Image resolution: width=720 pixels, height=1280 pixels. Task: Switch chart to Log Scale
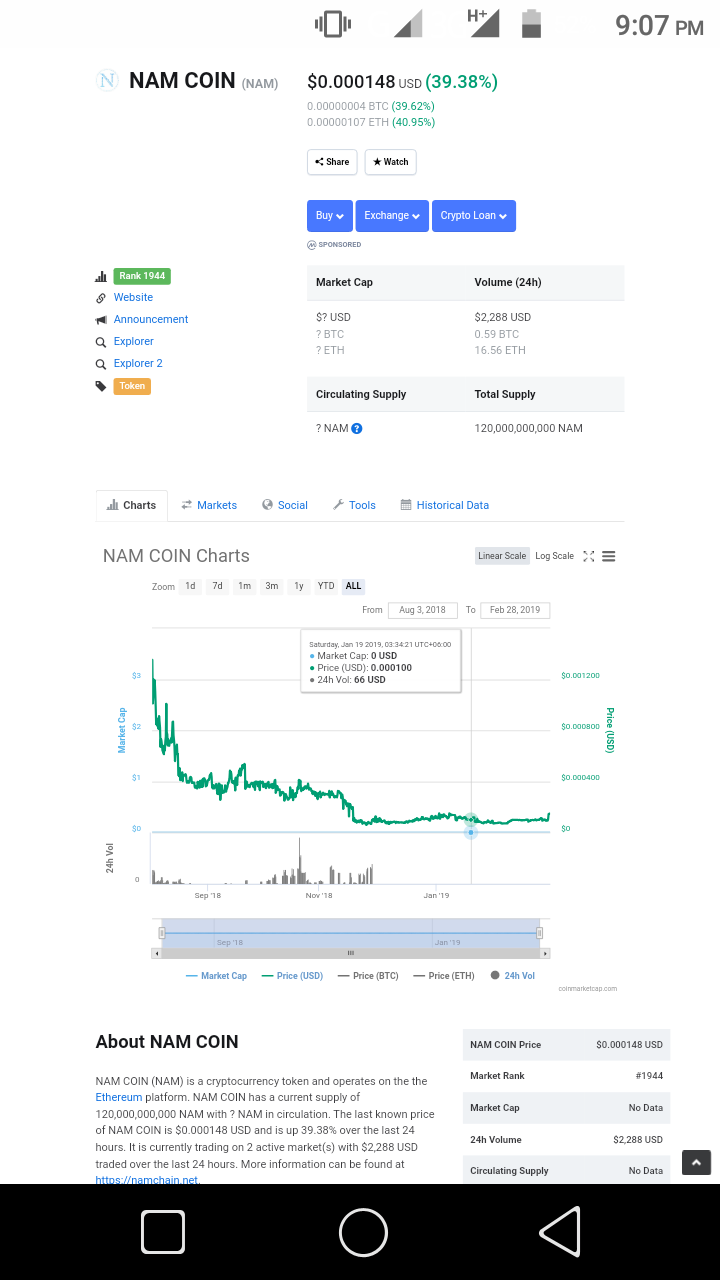pyautogui.click(x=554, y=556)
